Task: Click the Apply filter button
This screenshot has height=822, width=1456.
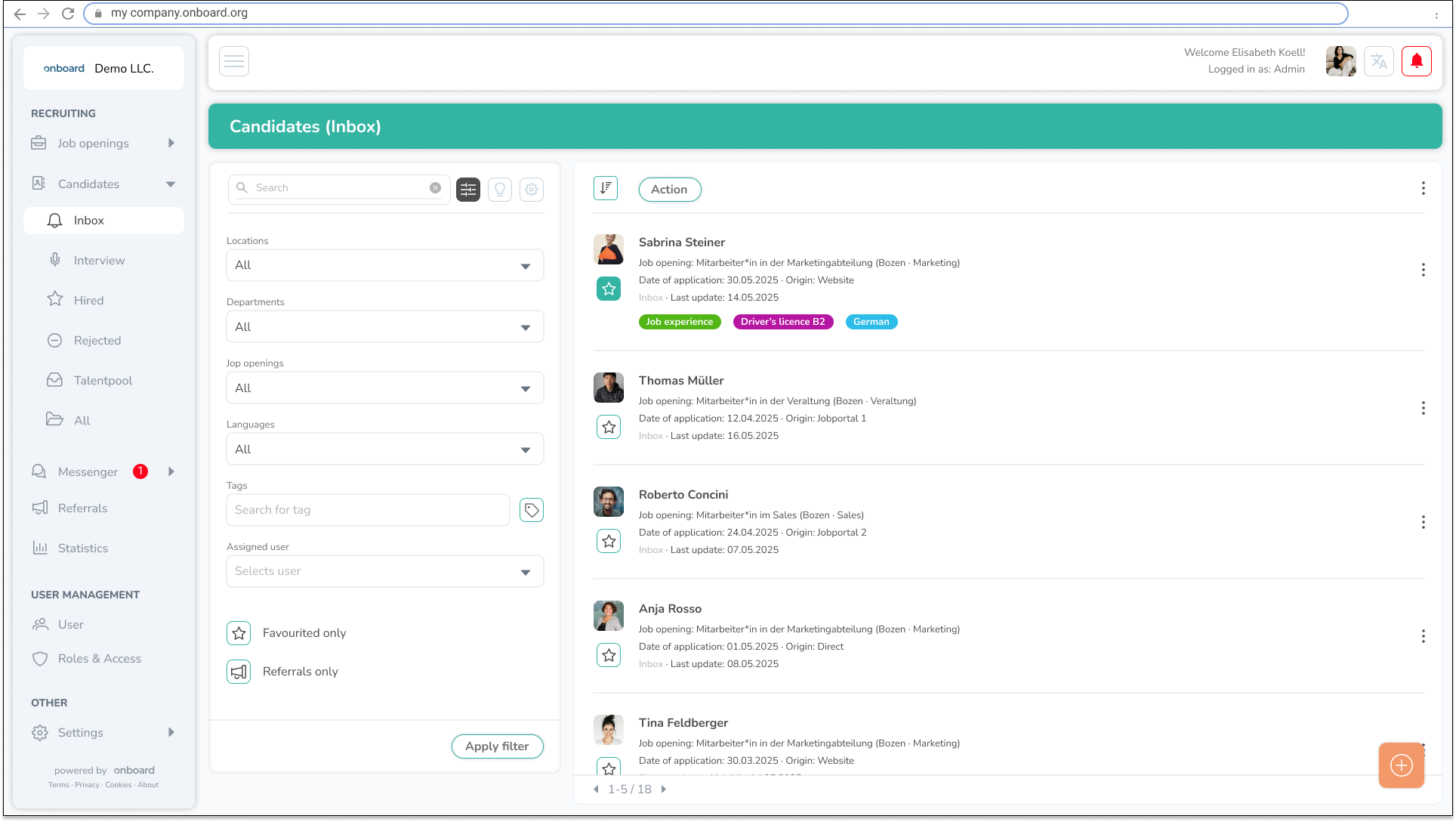Action: point(497,746)
